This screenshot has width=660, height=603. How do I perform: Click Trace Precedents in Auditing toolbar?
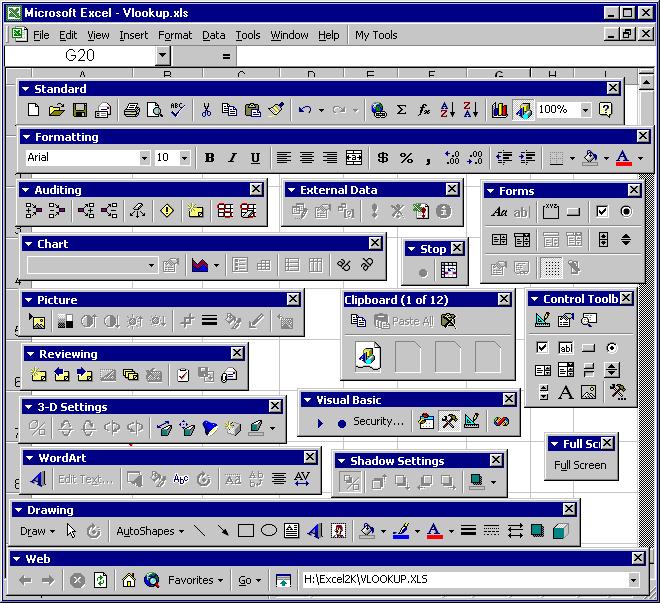tap(33, 210)
